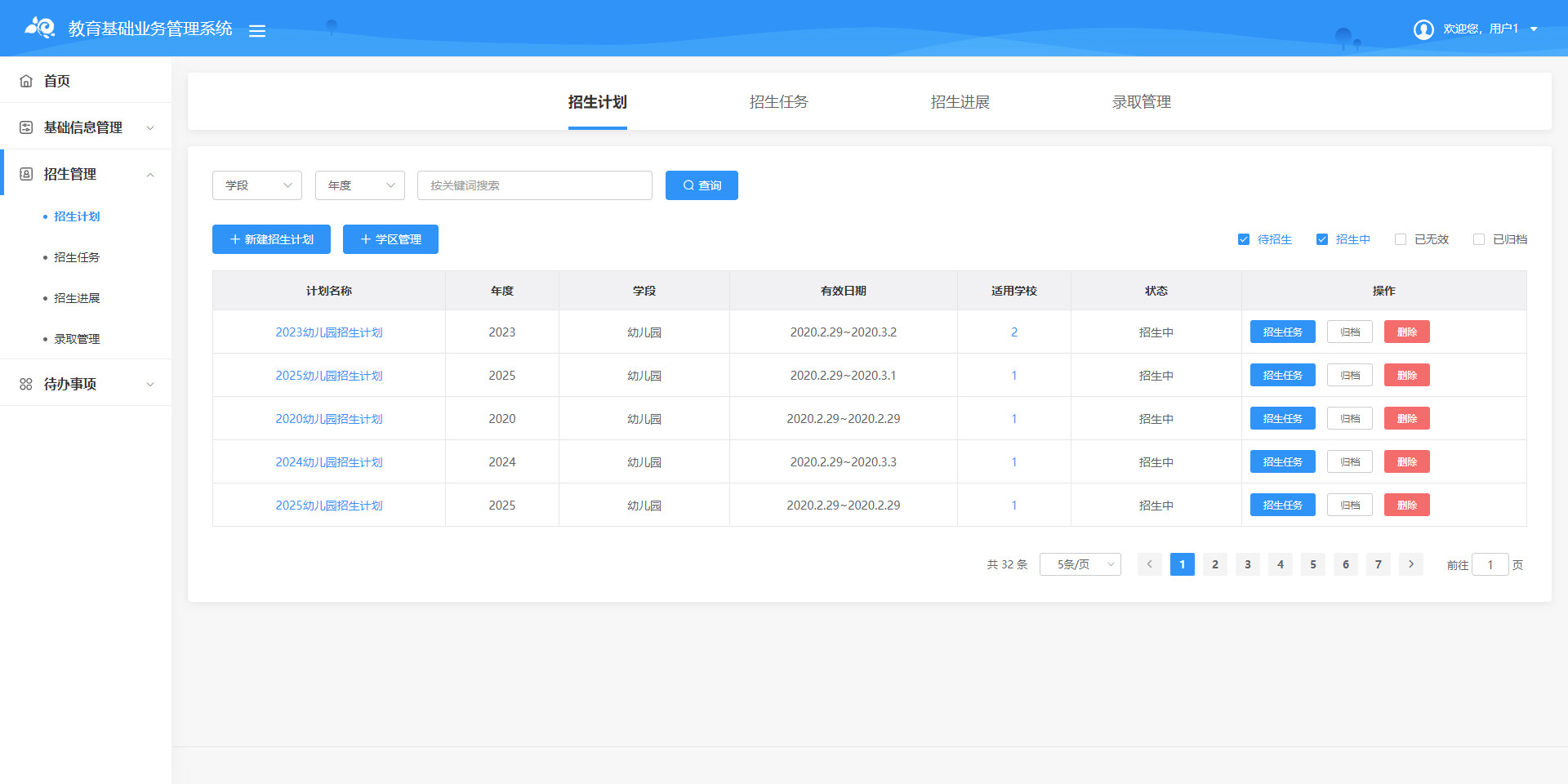
Task: Go to pagination page 1
Action: [x=1183, y=564]
